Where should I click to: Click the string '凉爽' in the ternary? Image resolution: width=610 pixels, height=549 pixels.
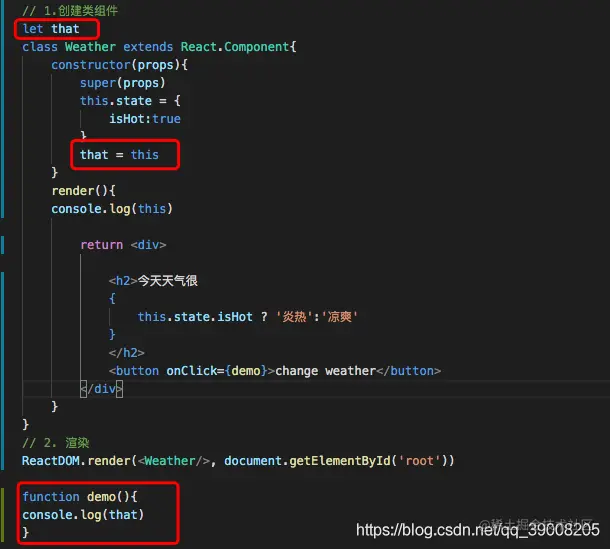point(340,317)
